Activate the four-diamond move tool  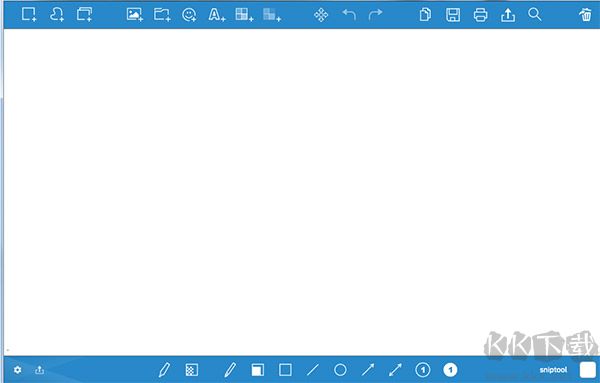point(321,15)
